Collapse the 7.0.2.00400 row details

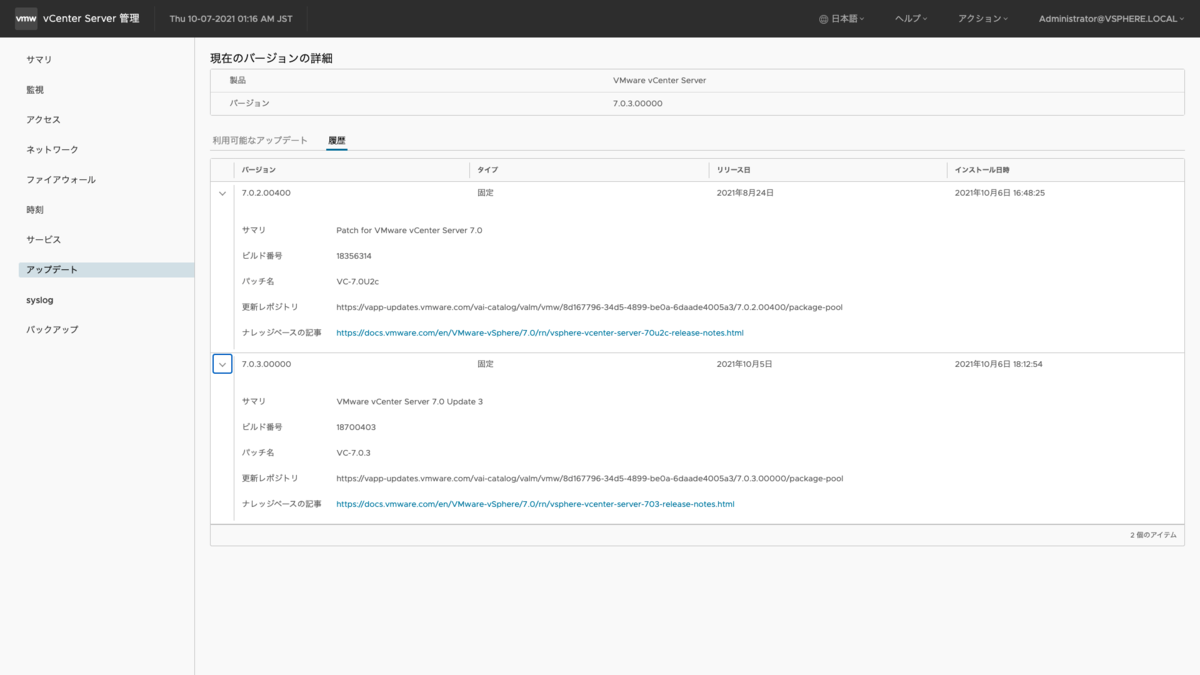click(222, 193)
